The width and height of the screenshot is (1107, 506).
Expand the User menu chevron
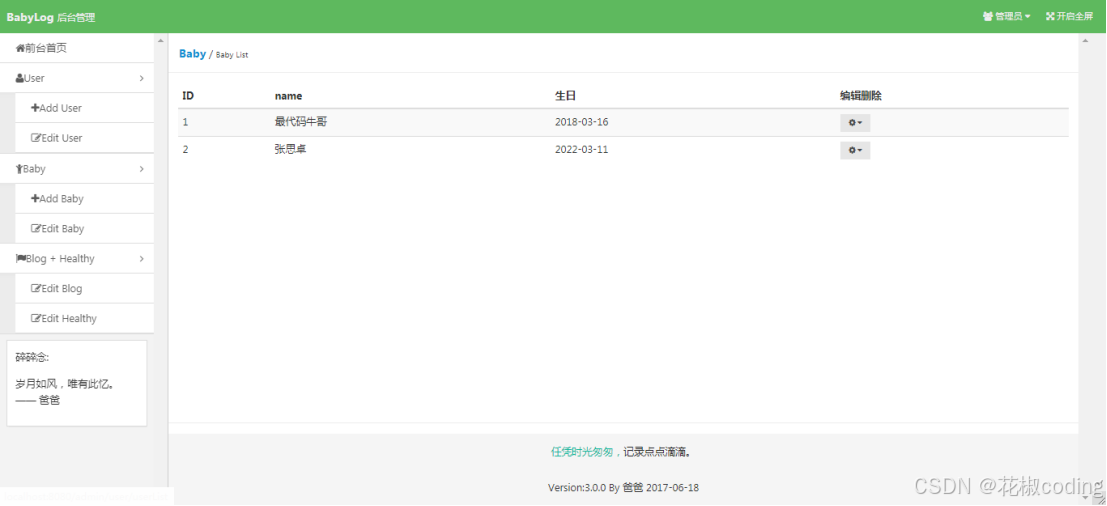pyautogui.click(x=142, y=78)
